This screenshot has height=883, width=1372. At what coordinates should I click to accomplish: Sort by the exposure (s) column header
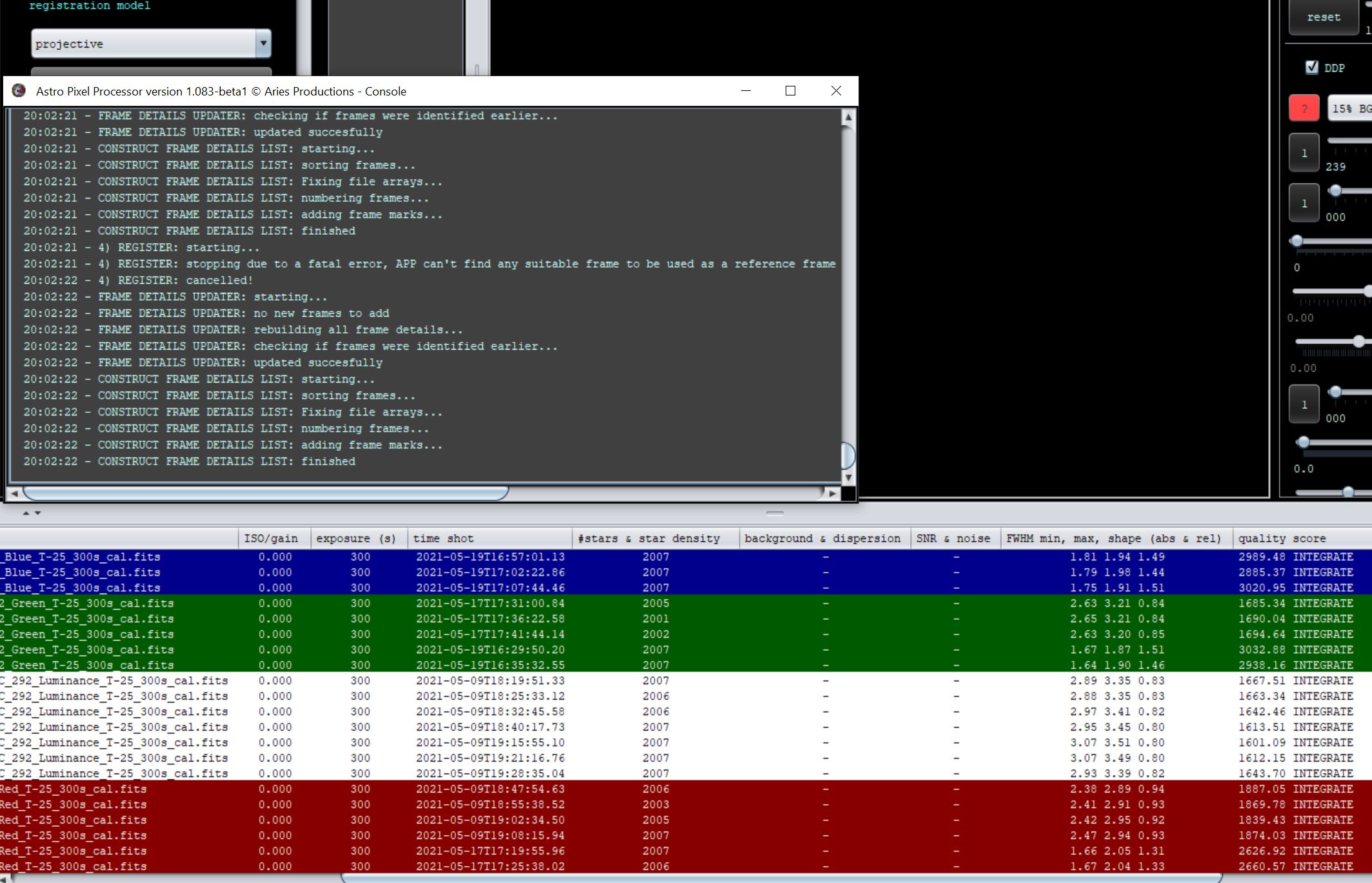click(355, 538)
